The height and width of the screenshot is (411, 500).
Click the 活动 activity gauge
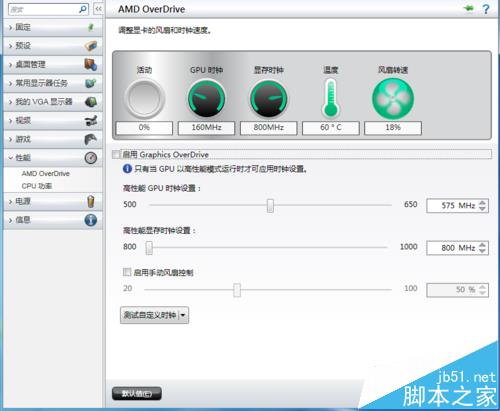(144, 99)
